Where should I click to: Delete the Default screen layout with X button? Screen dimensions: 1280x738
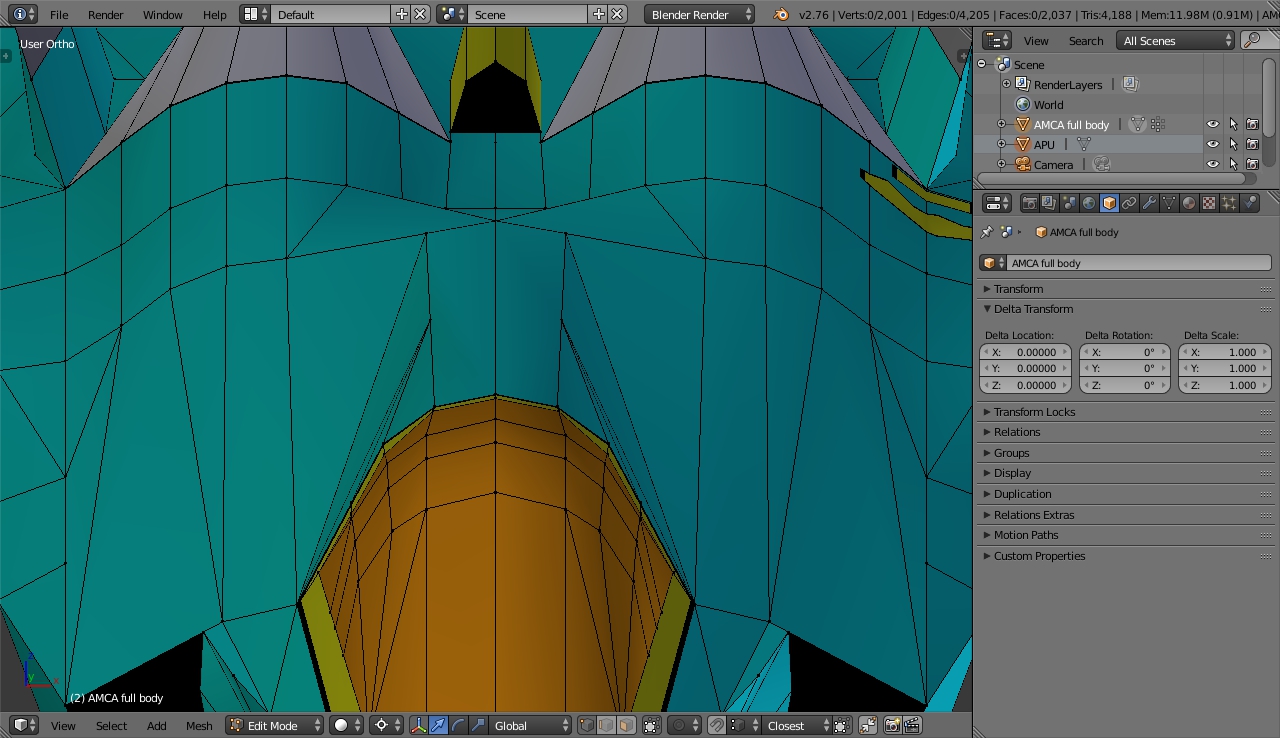tap(421, 14)
